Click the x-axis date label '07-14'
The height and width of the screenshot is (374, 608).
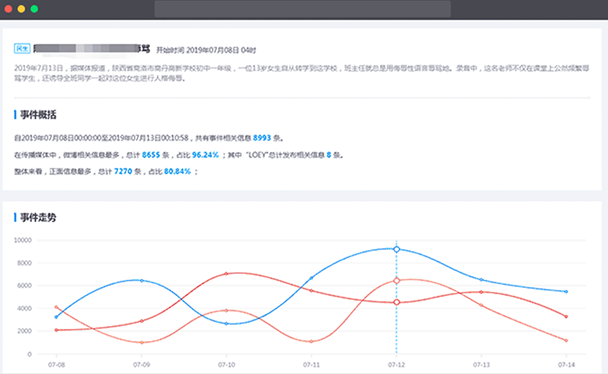566,365
